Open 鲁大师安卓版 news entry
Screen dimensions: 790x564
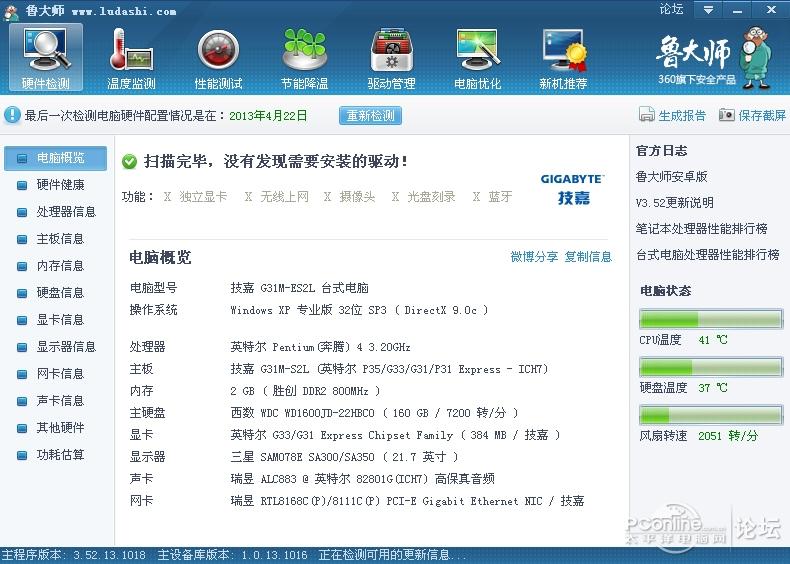coord(672,176)
